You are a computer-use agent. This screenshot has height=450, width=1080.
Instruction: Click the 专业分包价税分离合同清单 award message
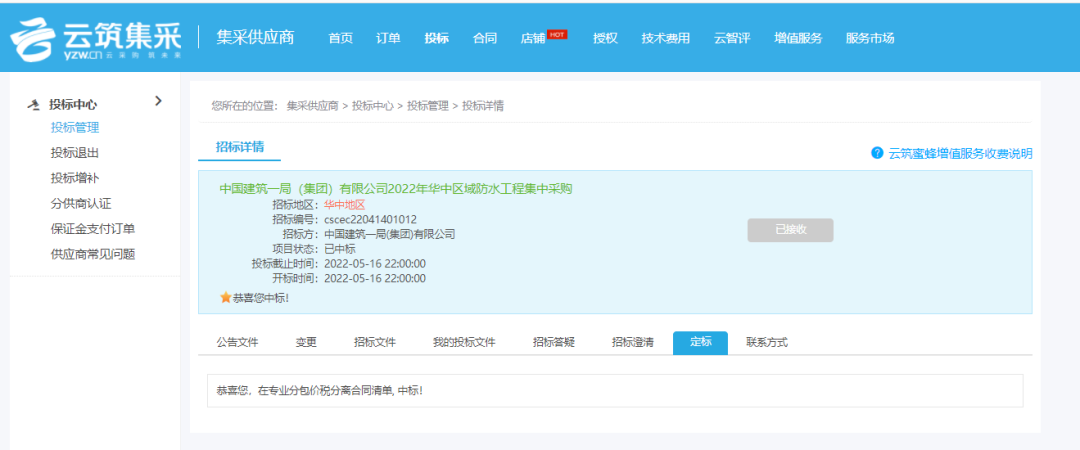tap(320, 391)
